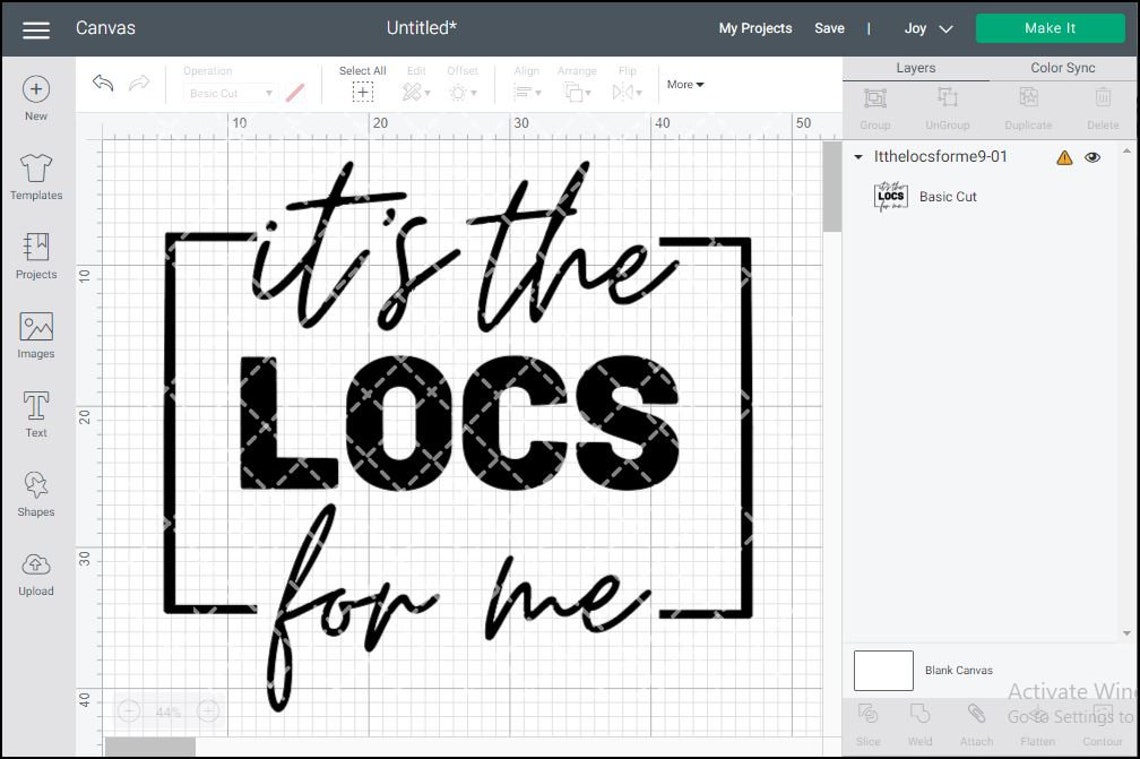1140x759 pixels.
Task: Switch to the Color Sync tab
Action: [x=1062, y=68]
